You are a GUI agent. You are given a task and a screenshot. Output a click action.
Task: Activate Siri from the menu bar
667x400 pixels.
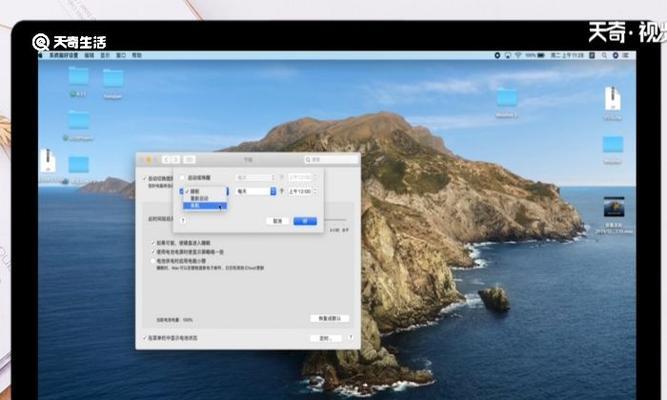(615, 55)
